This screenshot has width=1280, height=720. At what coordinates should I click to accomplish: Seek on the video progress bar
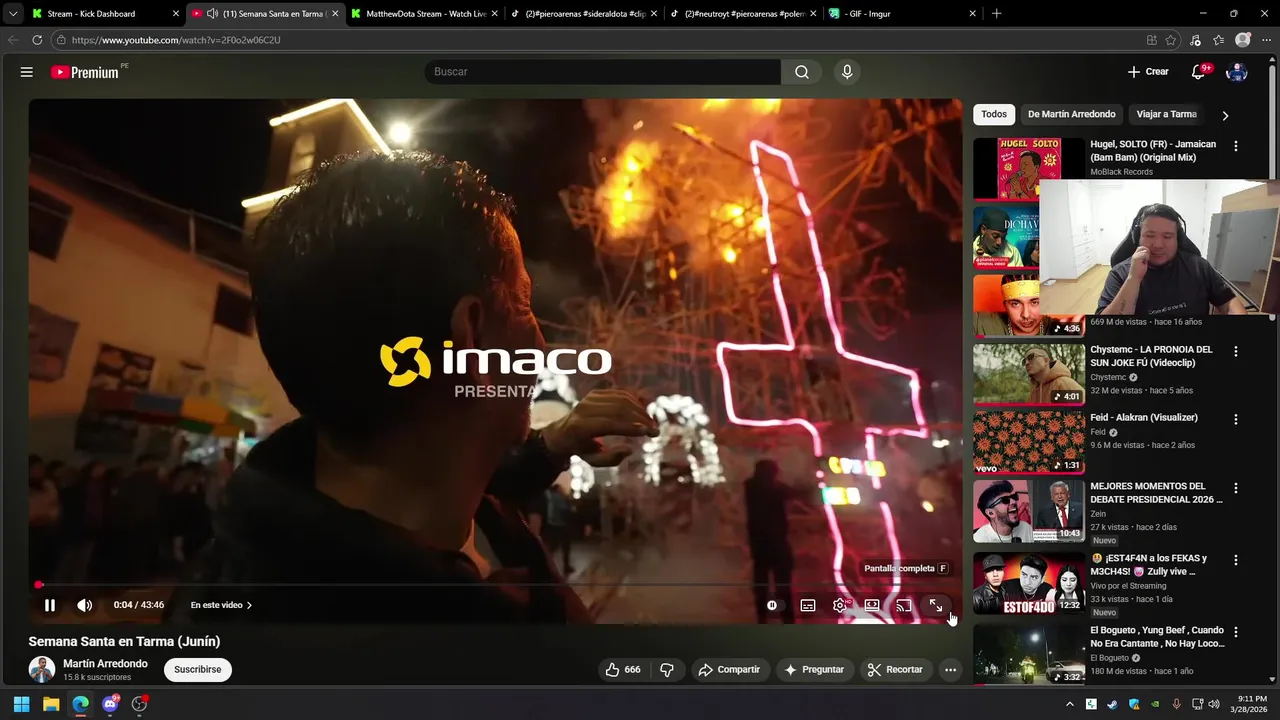click(x=495, y=585)
